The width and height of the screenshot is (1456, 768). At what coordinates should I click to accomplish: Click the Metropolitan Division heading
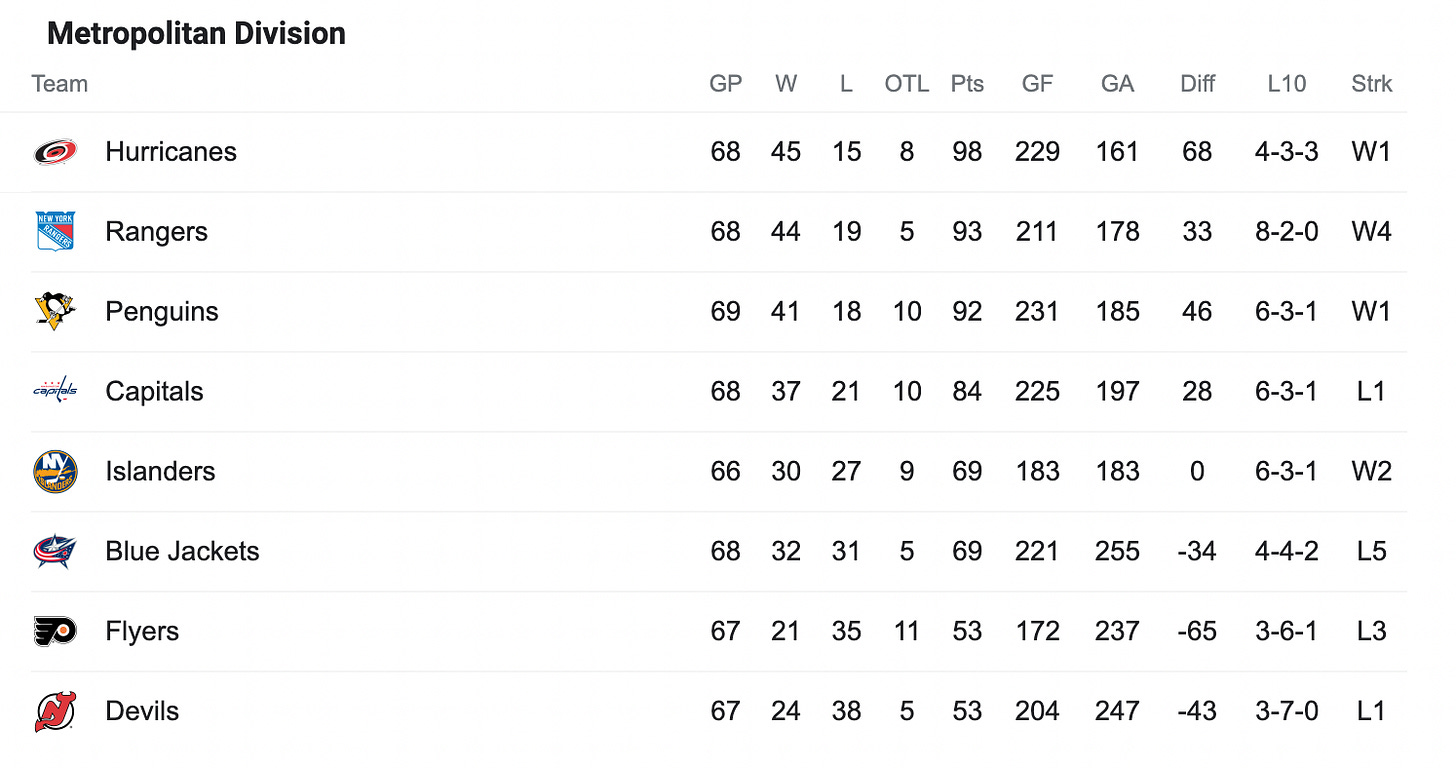(196, 34)
